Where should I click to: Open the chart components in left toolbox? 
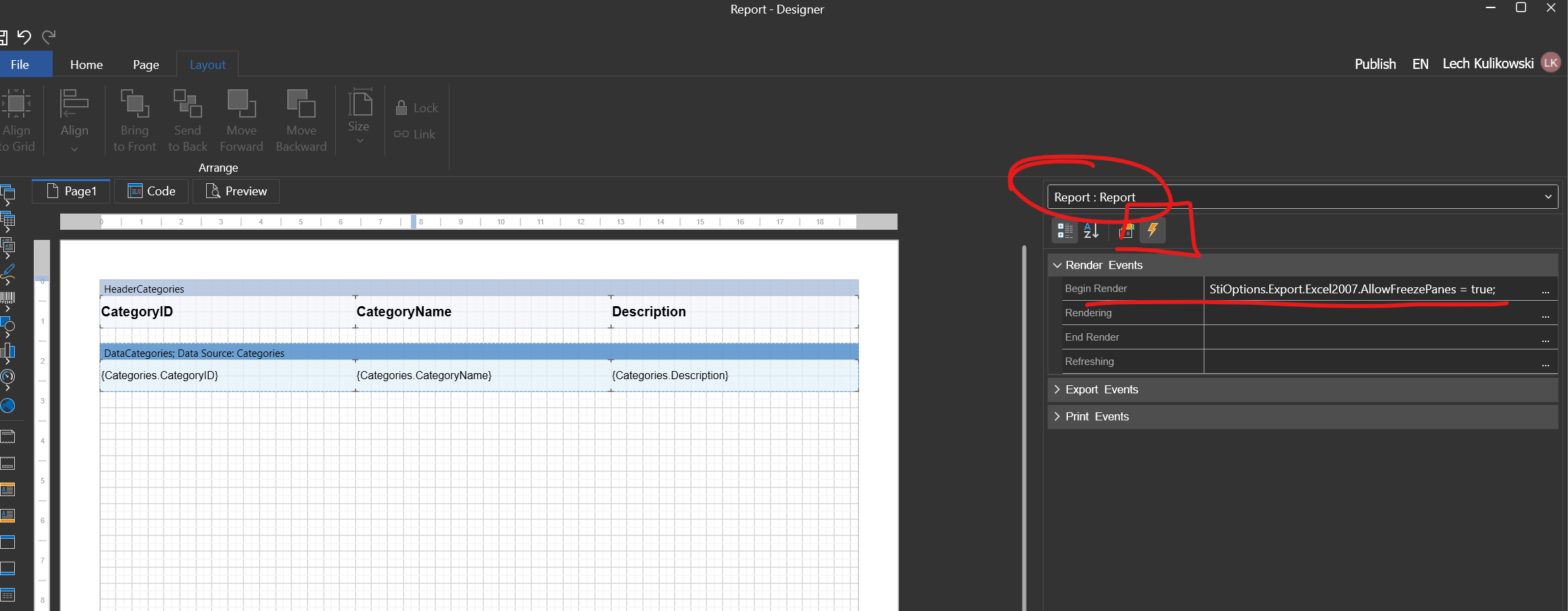click(x=7, y=353)
